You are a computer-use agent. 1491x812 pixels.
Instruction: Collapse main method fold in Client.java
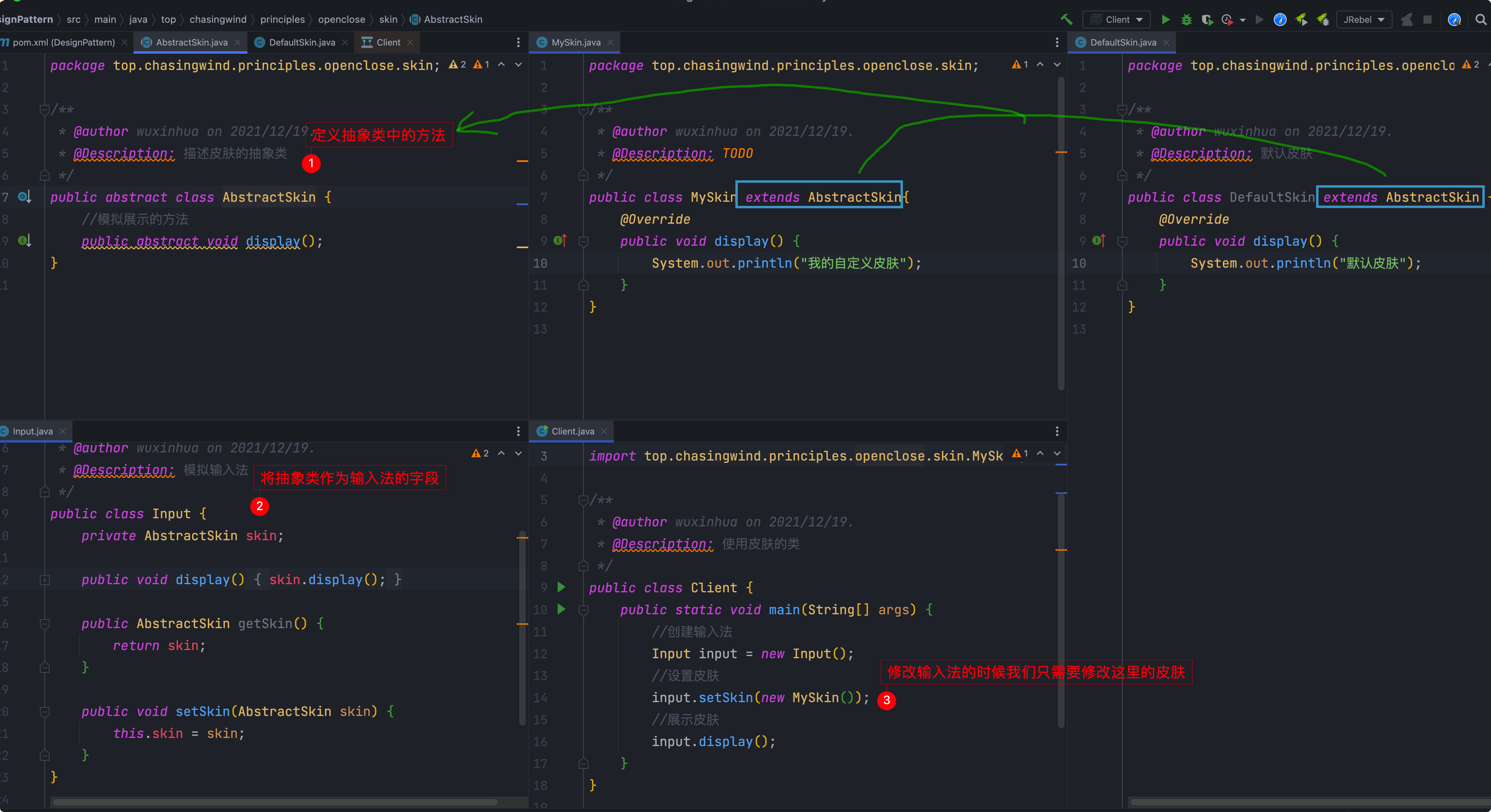click(x=584, y=609)
